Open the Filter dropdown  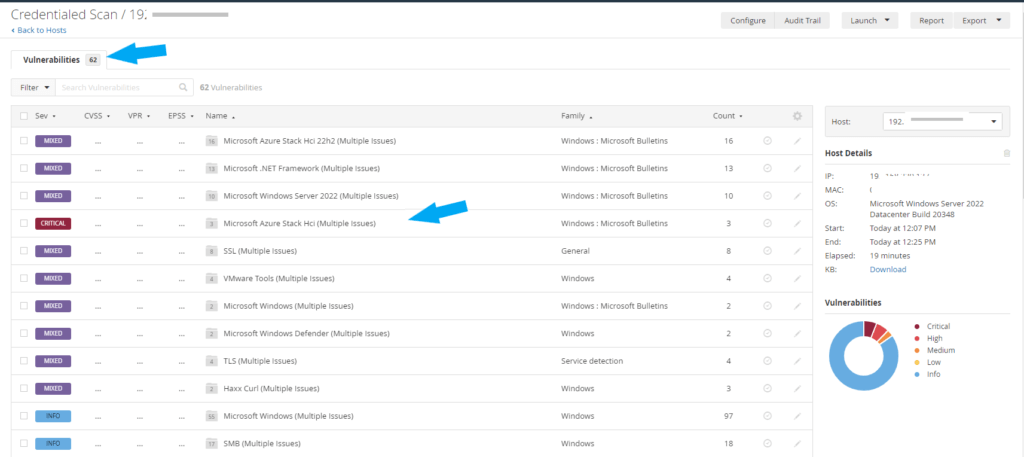[x=33, y=87]
